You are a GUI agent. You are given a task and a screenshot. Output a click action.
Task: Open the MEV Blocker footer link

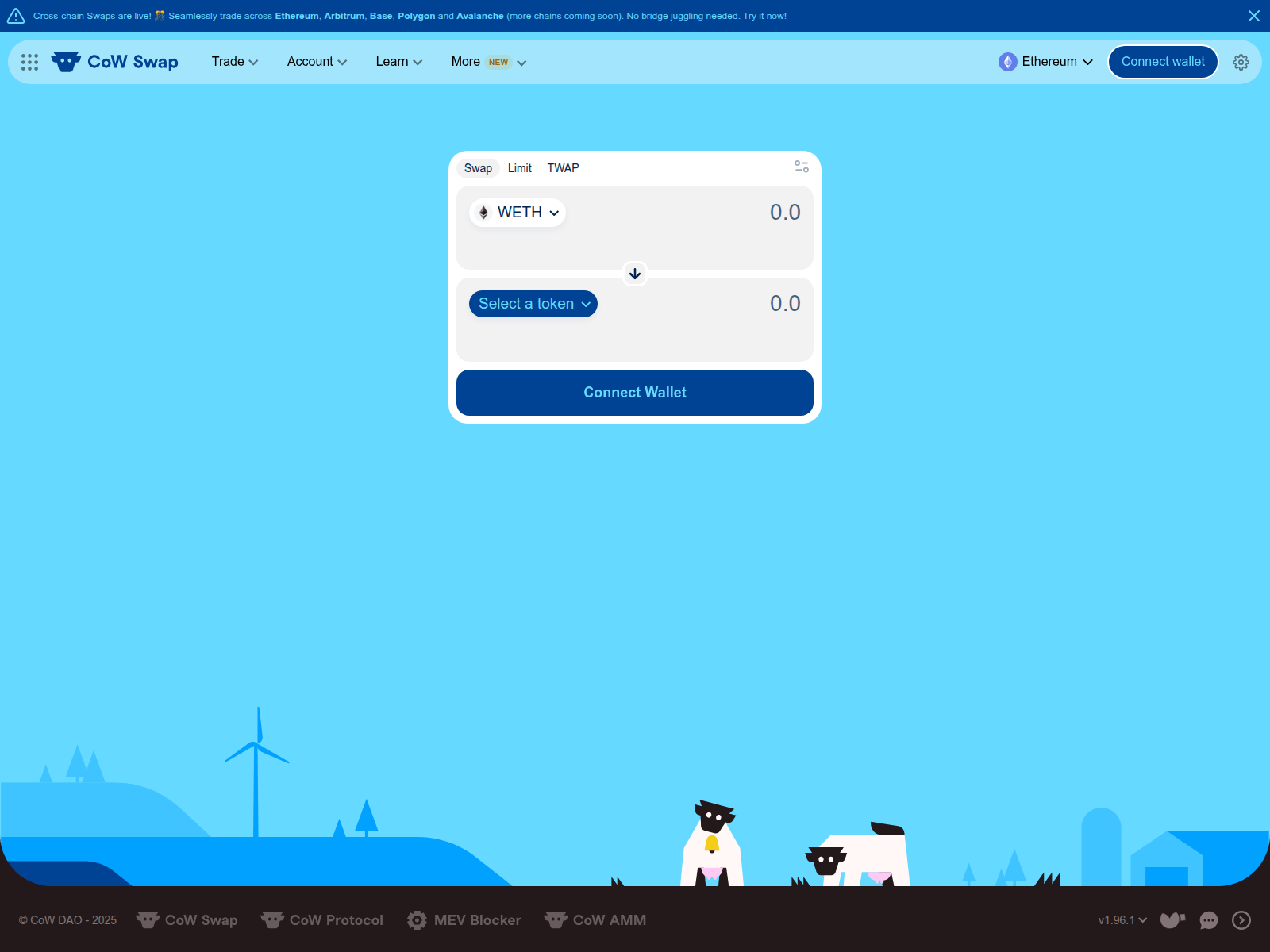pos(464,920)
